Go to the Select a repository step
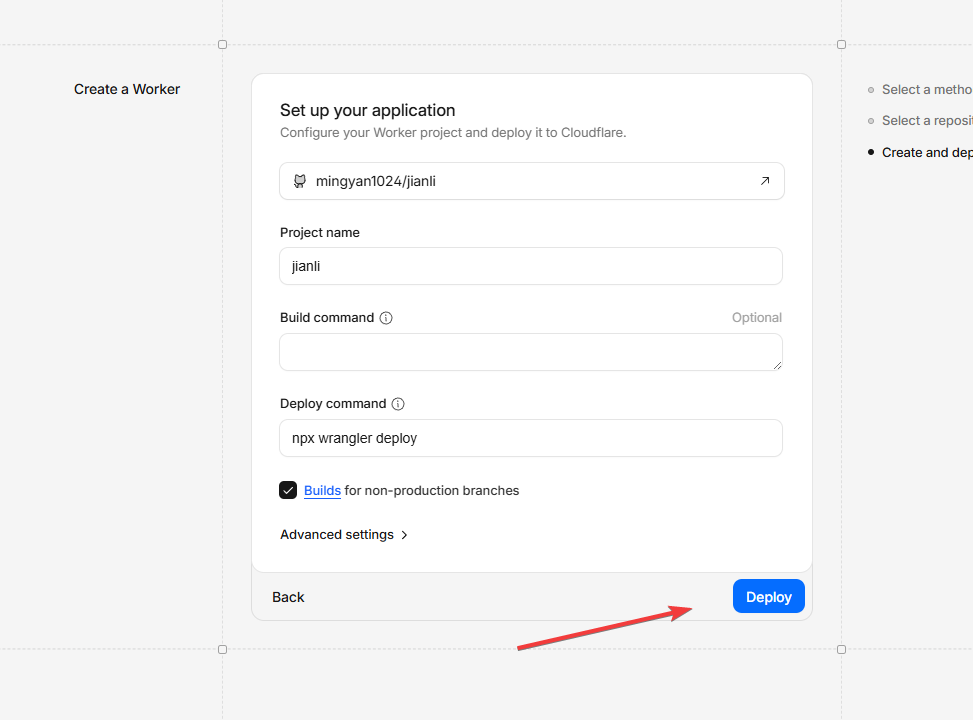This screenshot has height=720, width=973. click(x=925, y=121)
